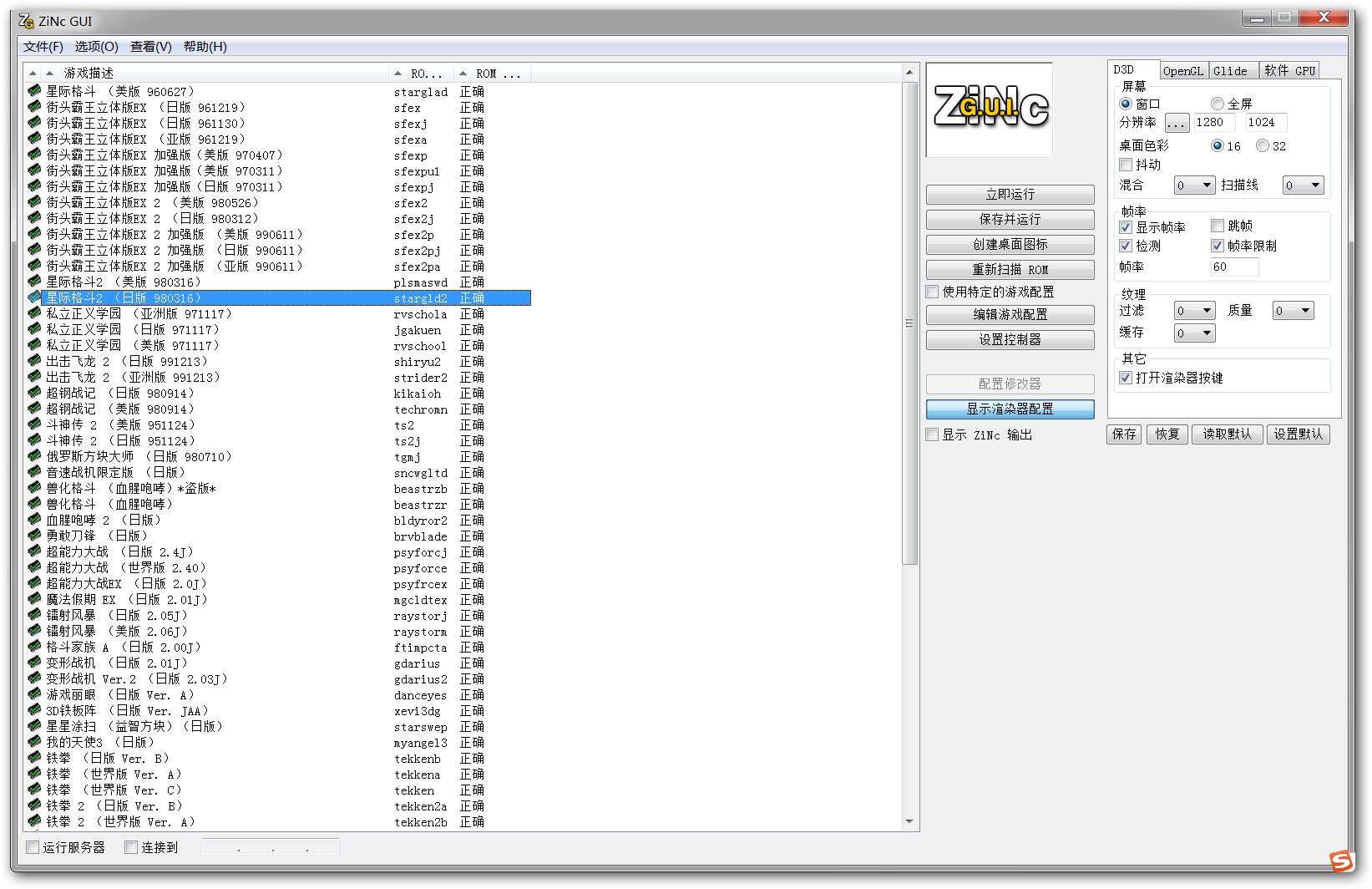Sort list by ROM ... status column header

[493, 74]
